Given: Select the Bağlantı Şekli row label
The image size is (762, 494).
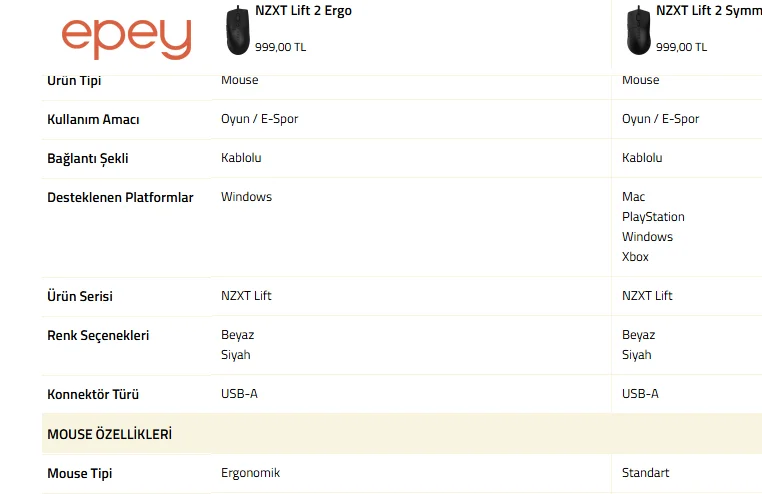Looking at the screenshot, I should pos(88,159).
